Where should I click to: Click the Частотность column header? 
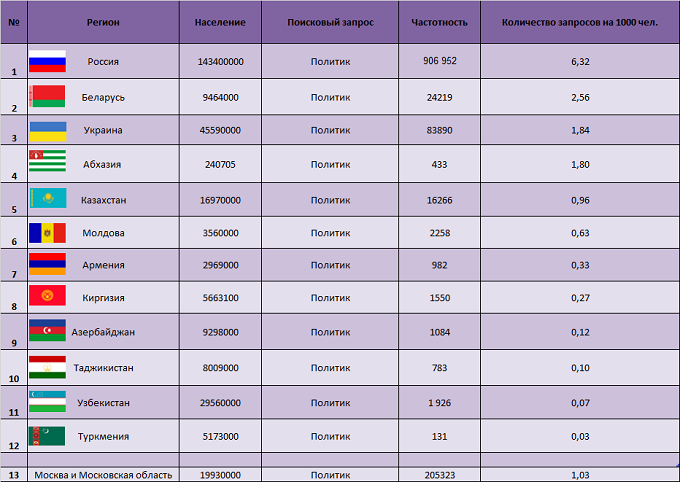(439, 22)
